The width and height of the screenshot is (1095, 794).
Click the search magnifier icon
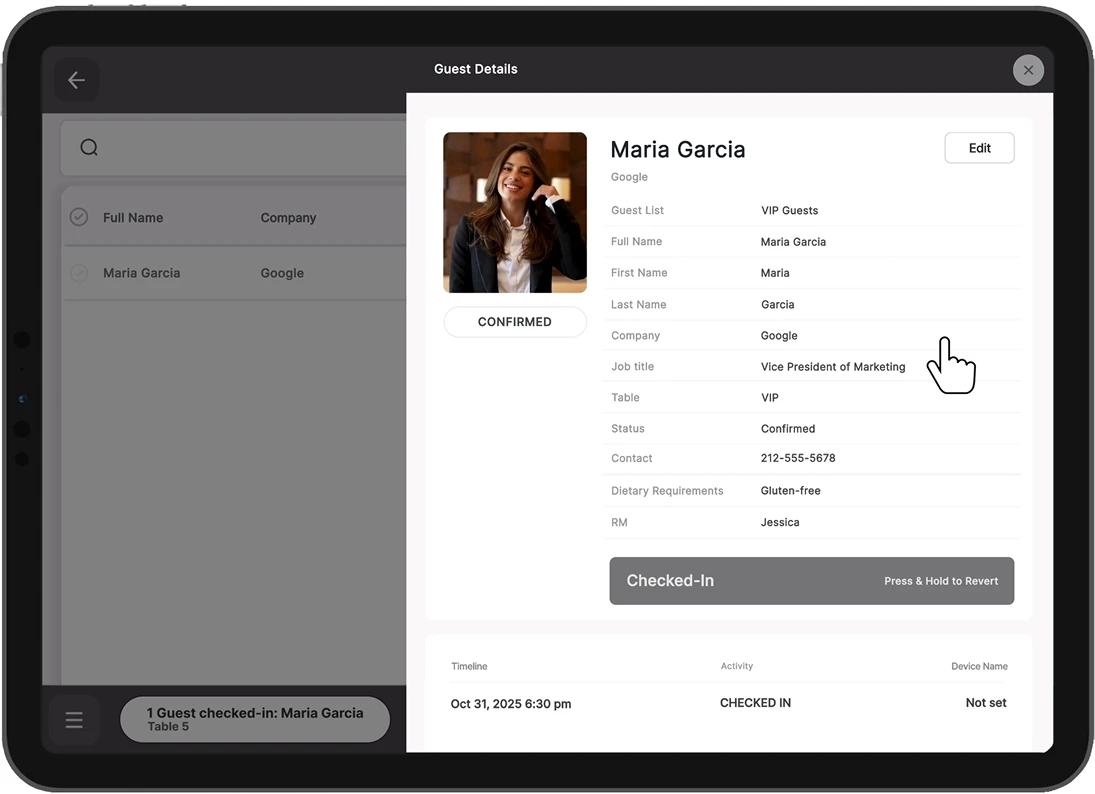coord(89,148)
